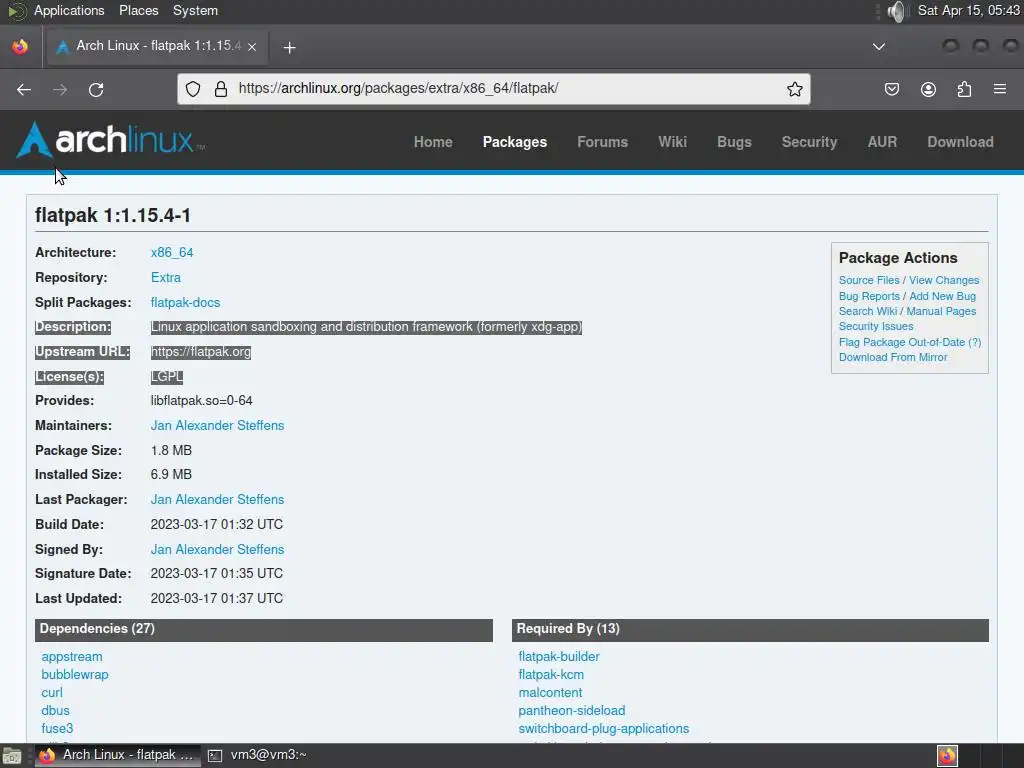Open switchboard-plug-applications link
1024x768 pixels.
coord(603,728)
